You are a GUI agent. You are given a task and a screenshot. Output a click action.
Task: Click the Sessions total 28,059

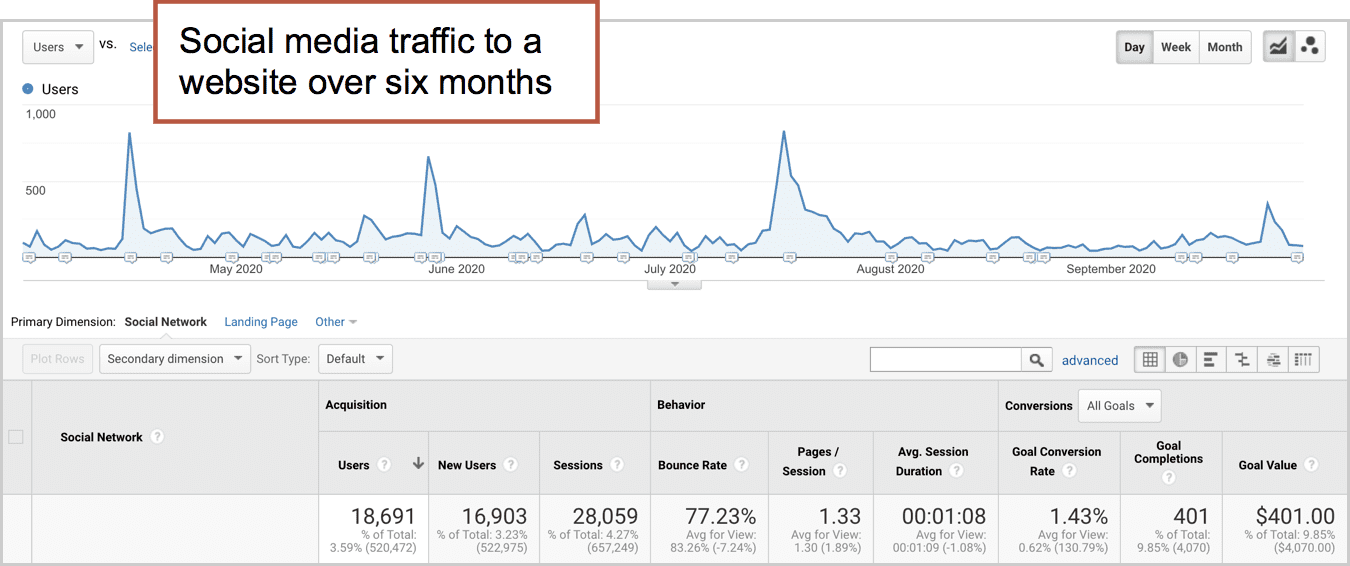(x=605, y=516)
